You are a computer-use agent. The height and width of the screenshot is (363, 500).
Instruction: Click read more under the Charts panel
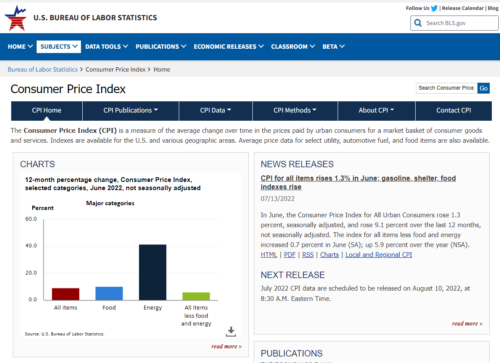point(226,347)
